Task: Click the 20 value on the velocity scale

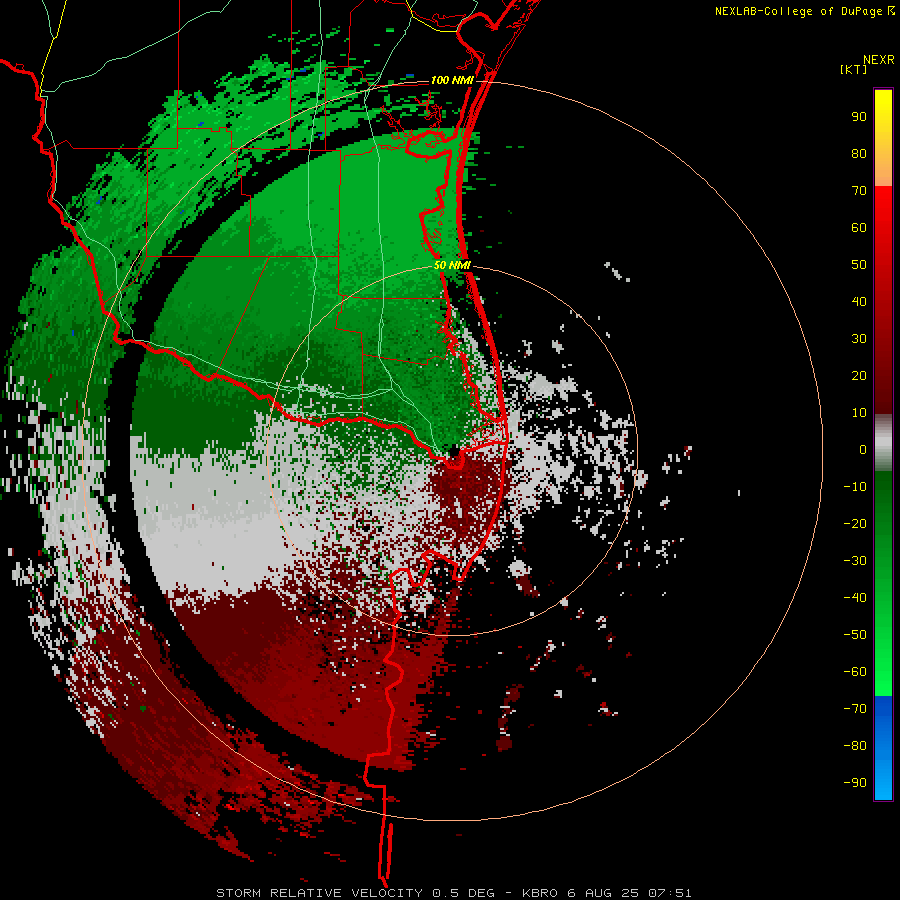Action: click(x=859, y=375)
